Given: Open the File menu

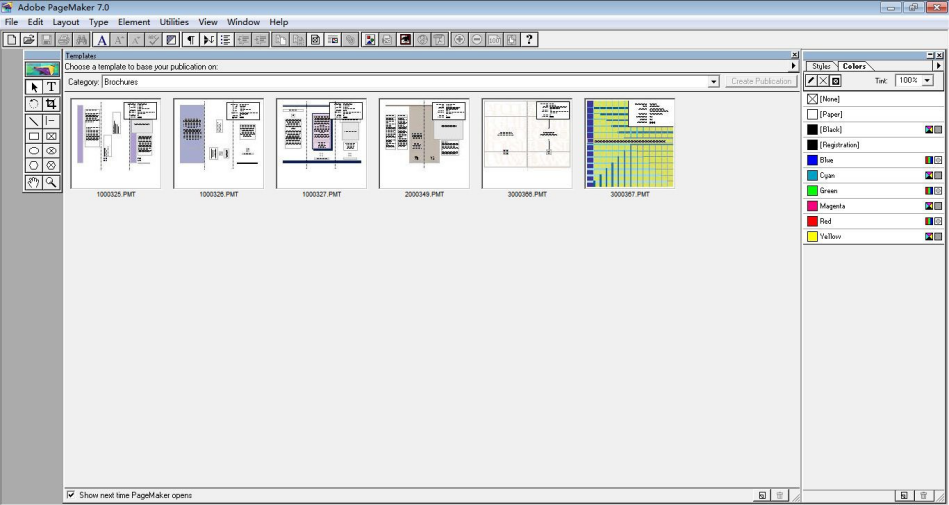Looking at the screenshot, I should coord(11,22).
